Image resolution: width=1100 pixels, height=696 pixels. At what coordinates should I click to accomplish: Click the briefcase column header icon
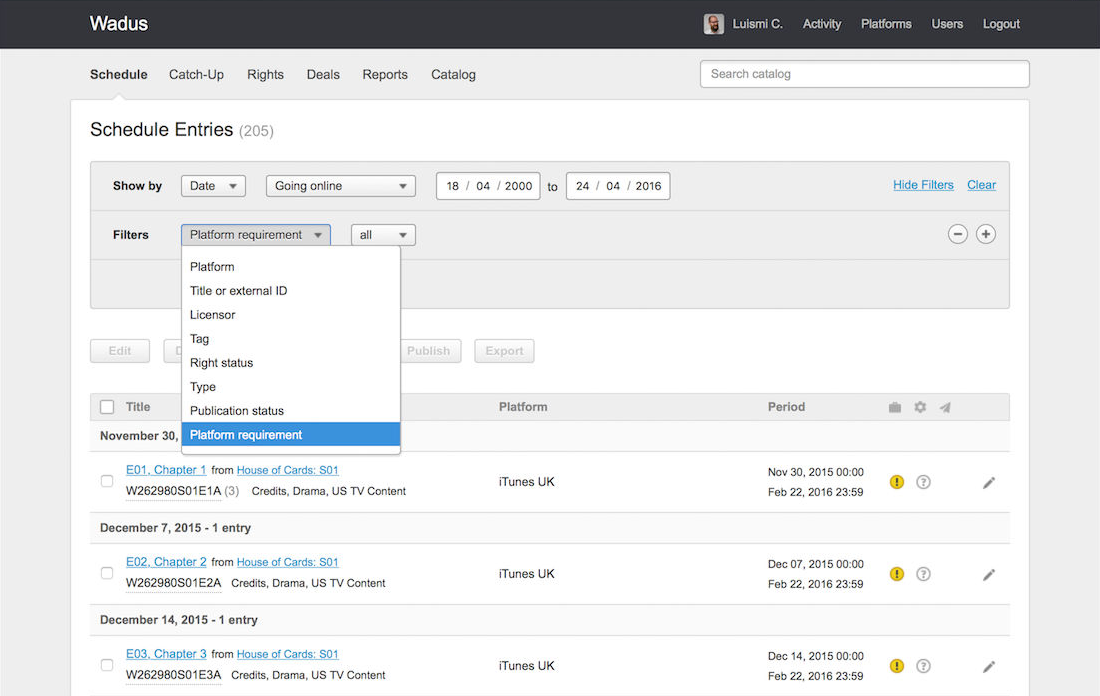click(895, 408)
